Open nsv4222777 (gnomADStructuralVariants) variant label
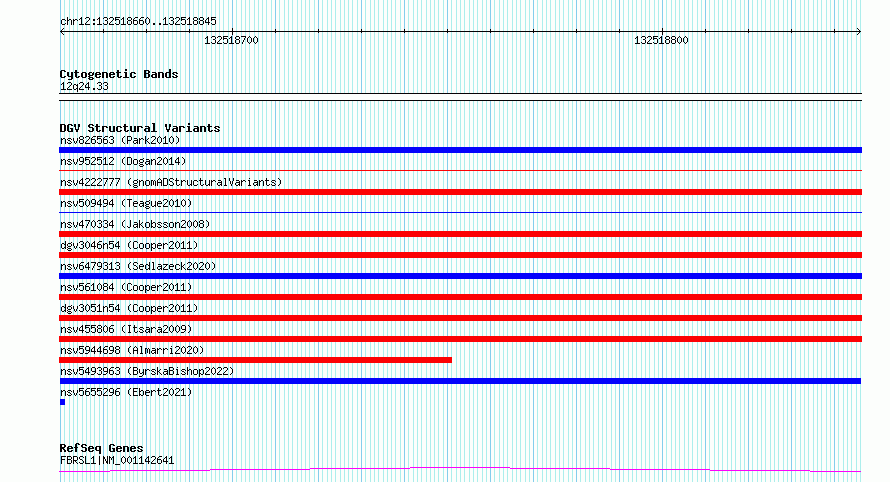Screen dimensions: 890x482 click(x=171, y=182)
